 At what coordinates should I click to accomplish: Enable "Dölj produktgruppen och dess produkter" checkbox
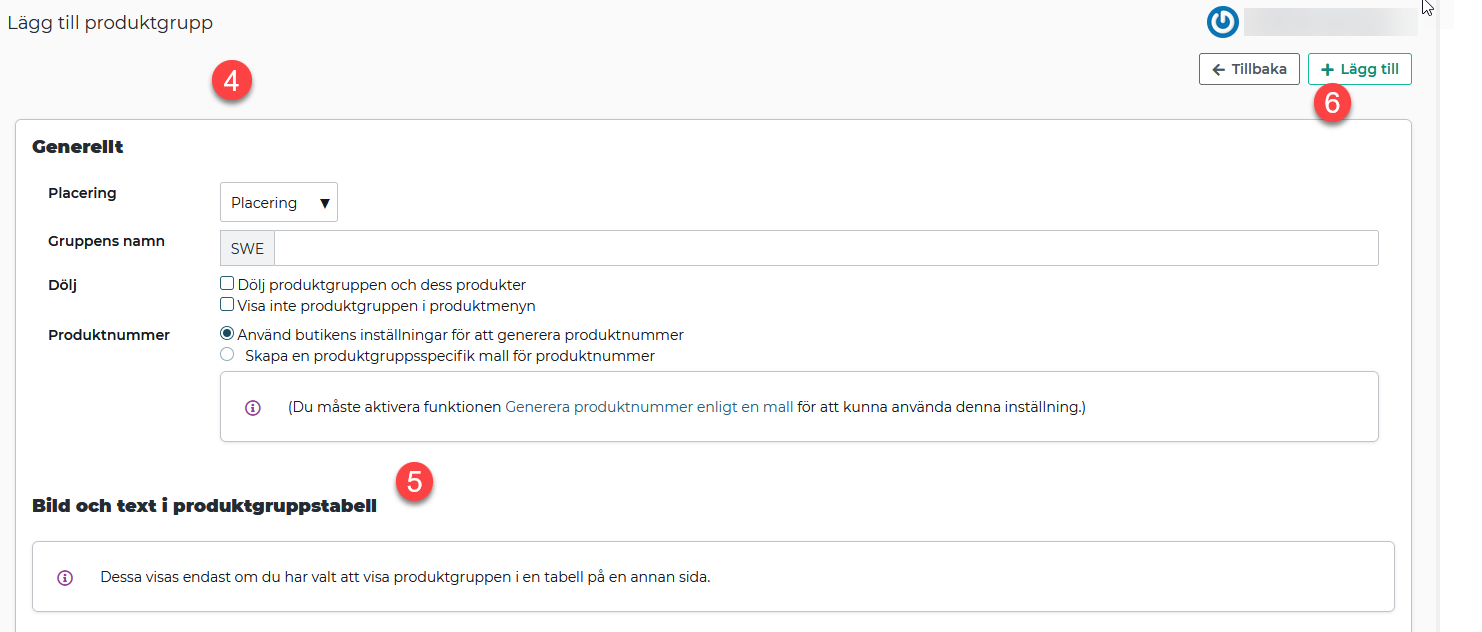point(227,284)
